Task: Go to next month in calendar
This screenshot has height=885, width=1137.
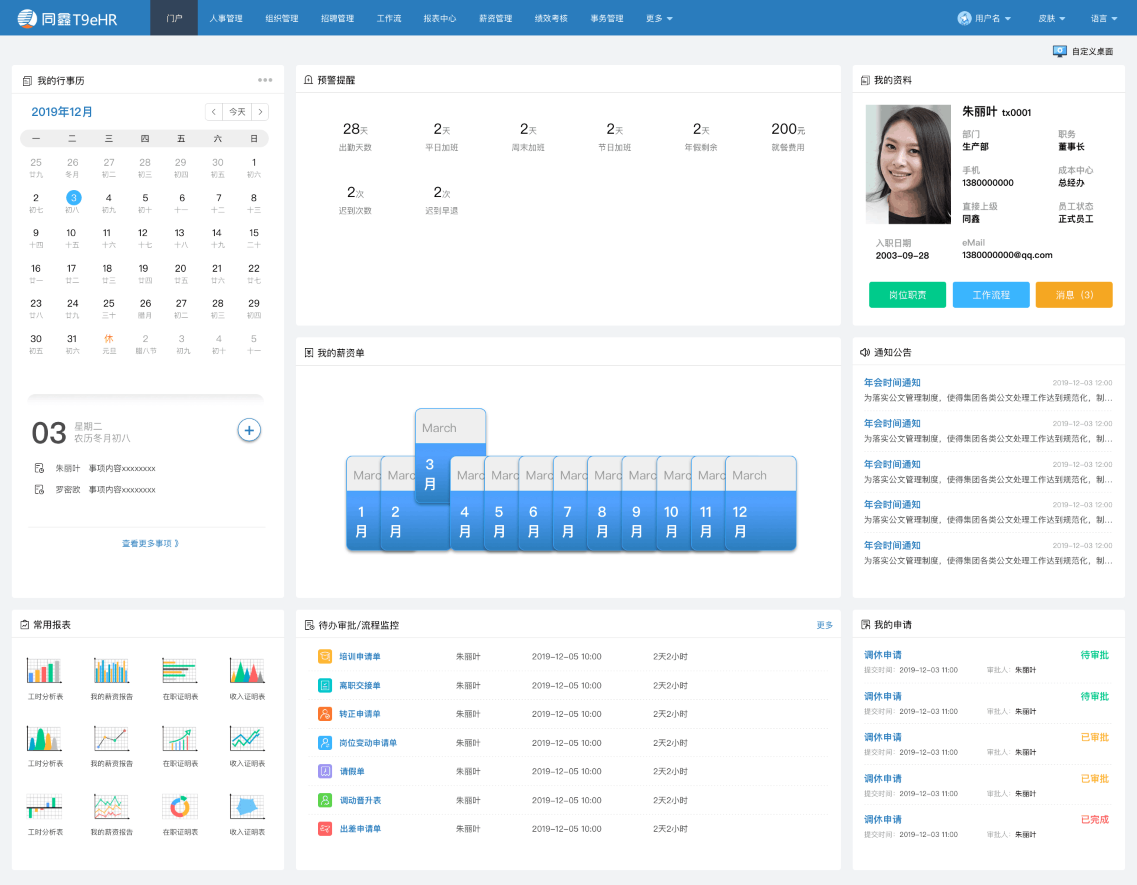Action: pos(260,112)
